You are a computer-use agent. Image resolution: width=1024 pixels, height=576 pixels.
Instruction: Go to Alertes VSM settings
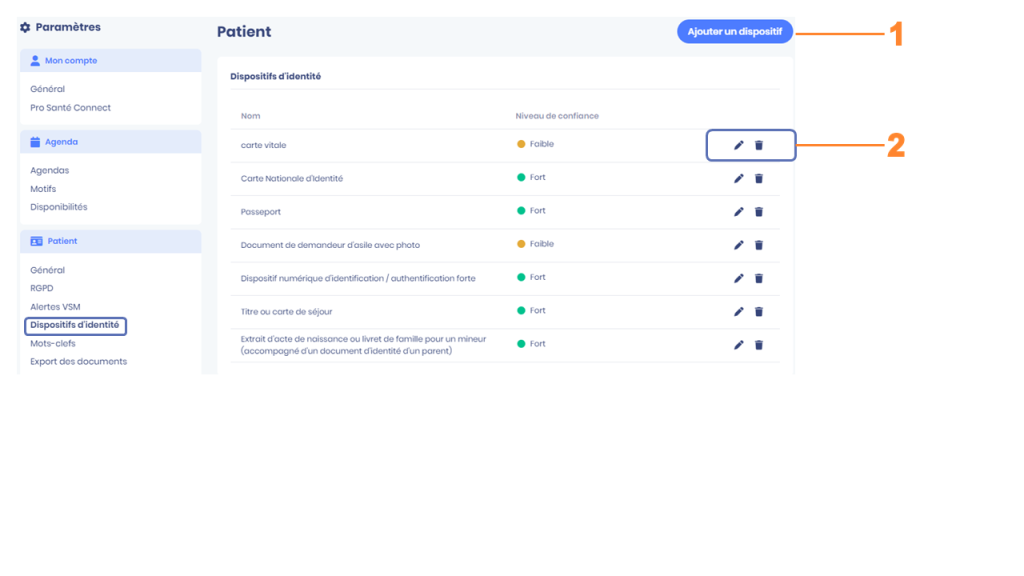click(x=56, y=307)
